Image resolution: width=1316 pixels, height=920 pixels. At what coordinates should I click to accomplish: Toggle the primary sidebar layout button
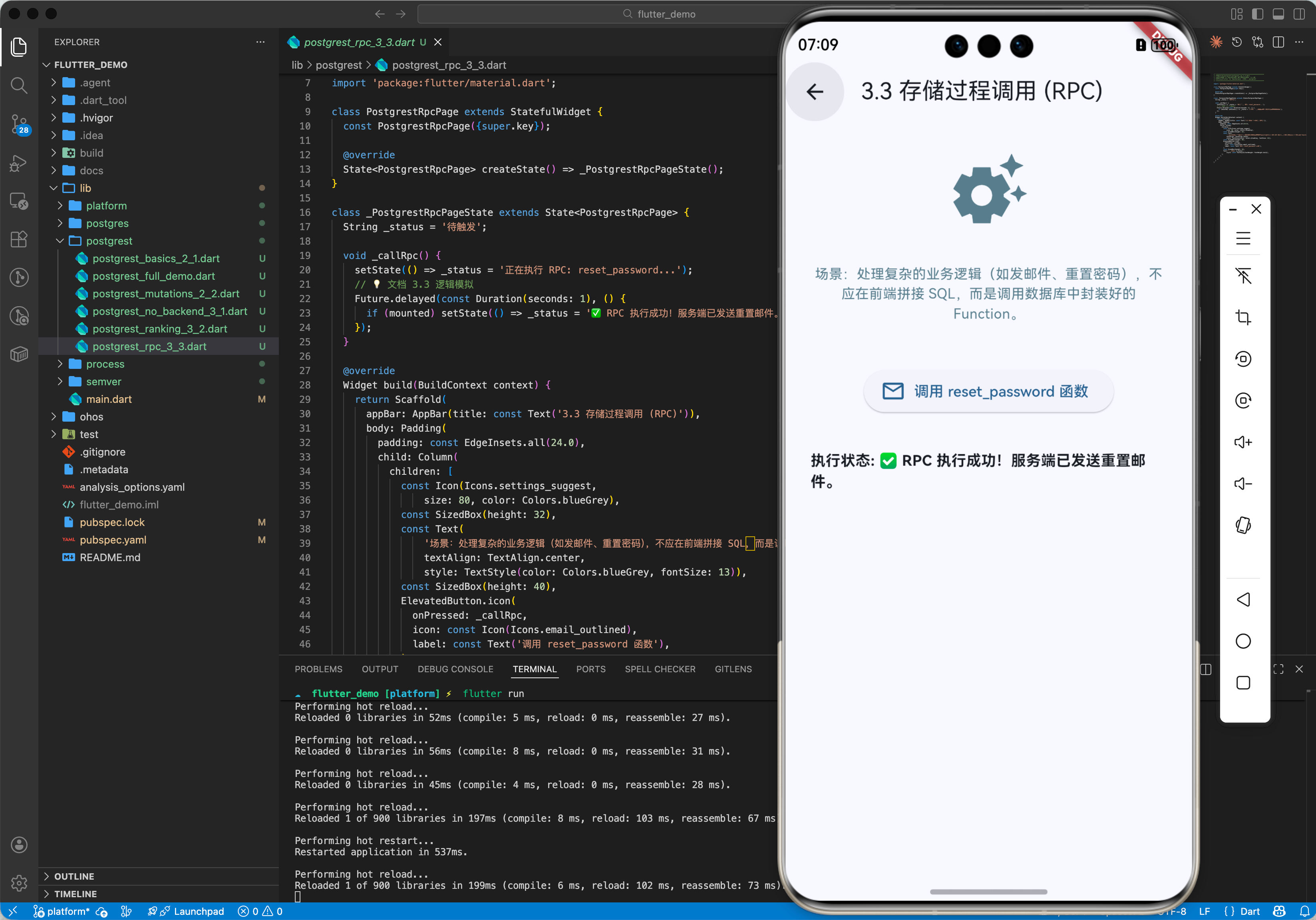coord(1258,14)
